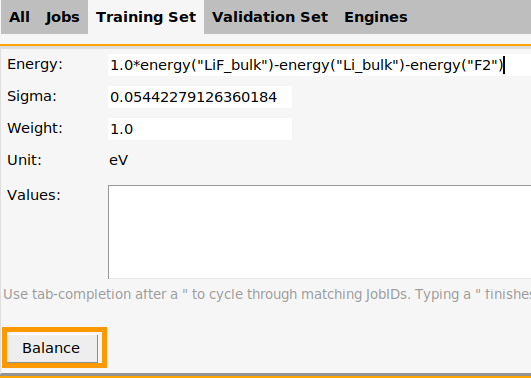The image size is (531, 378).
Task: Click the Balance button
Action: 52,348
